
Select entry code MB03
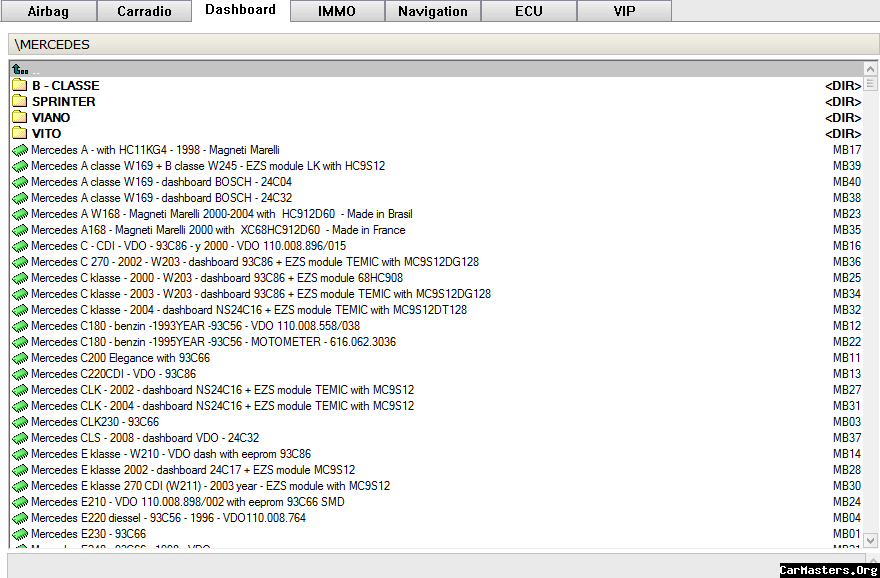847,422
